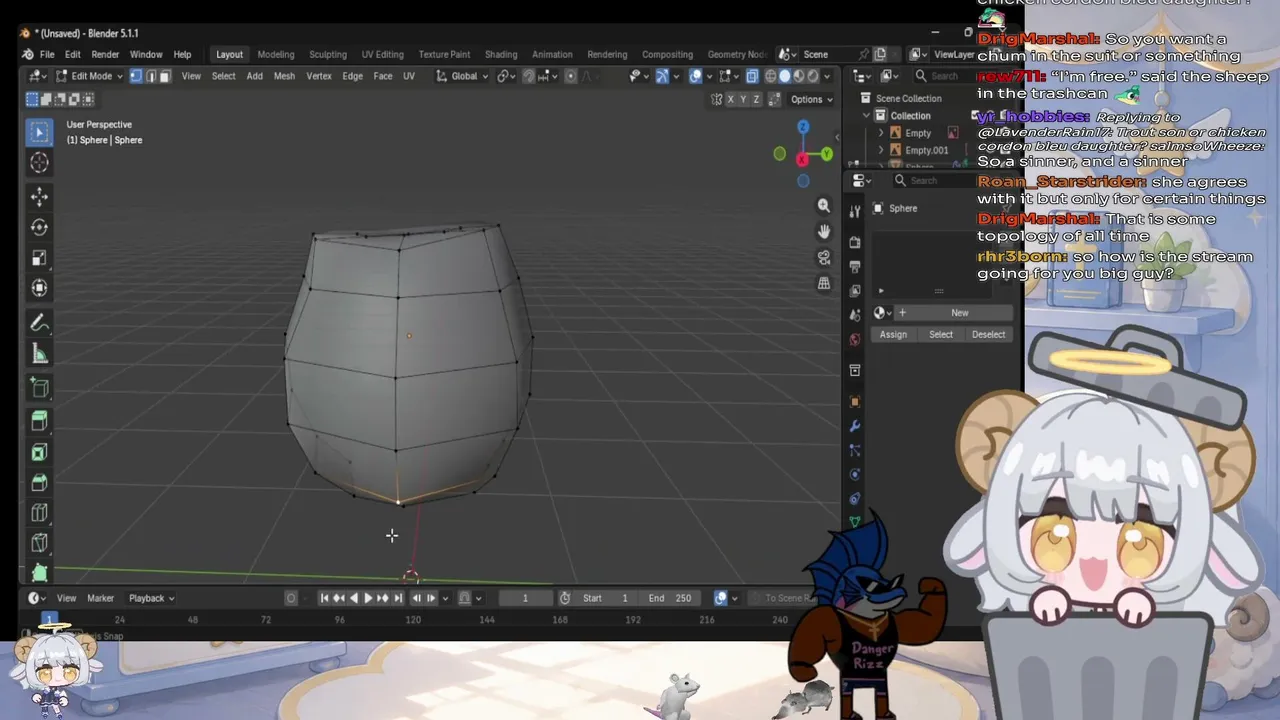Click the current frame number field
The width and height of the screenshot is (1280, 720).
[525, 598]
